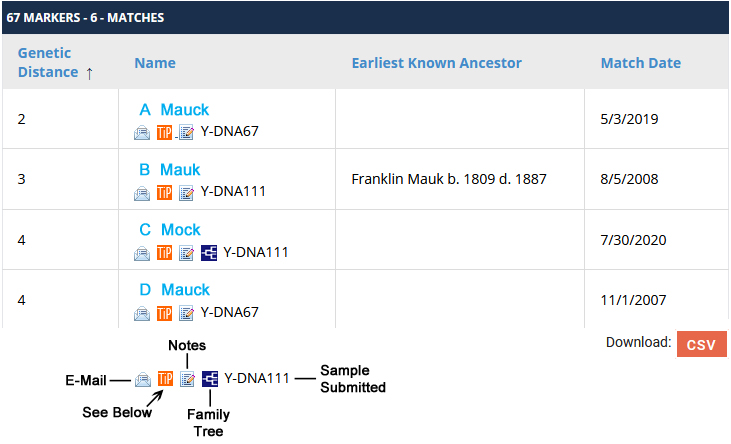
Task: View family tree icon for C Mock
Action: click(209, 252)
